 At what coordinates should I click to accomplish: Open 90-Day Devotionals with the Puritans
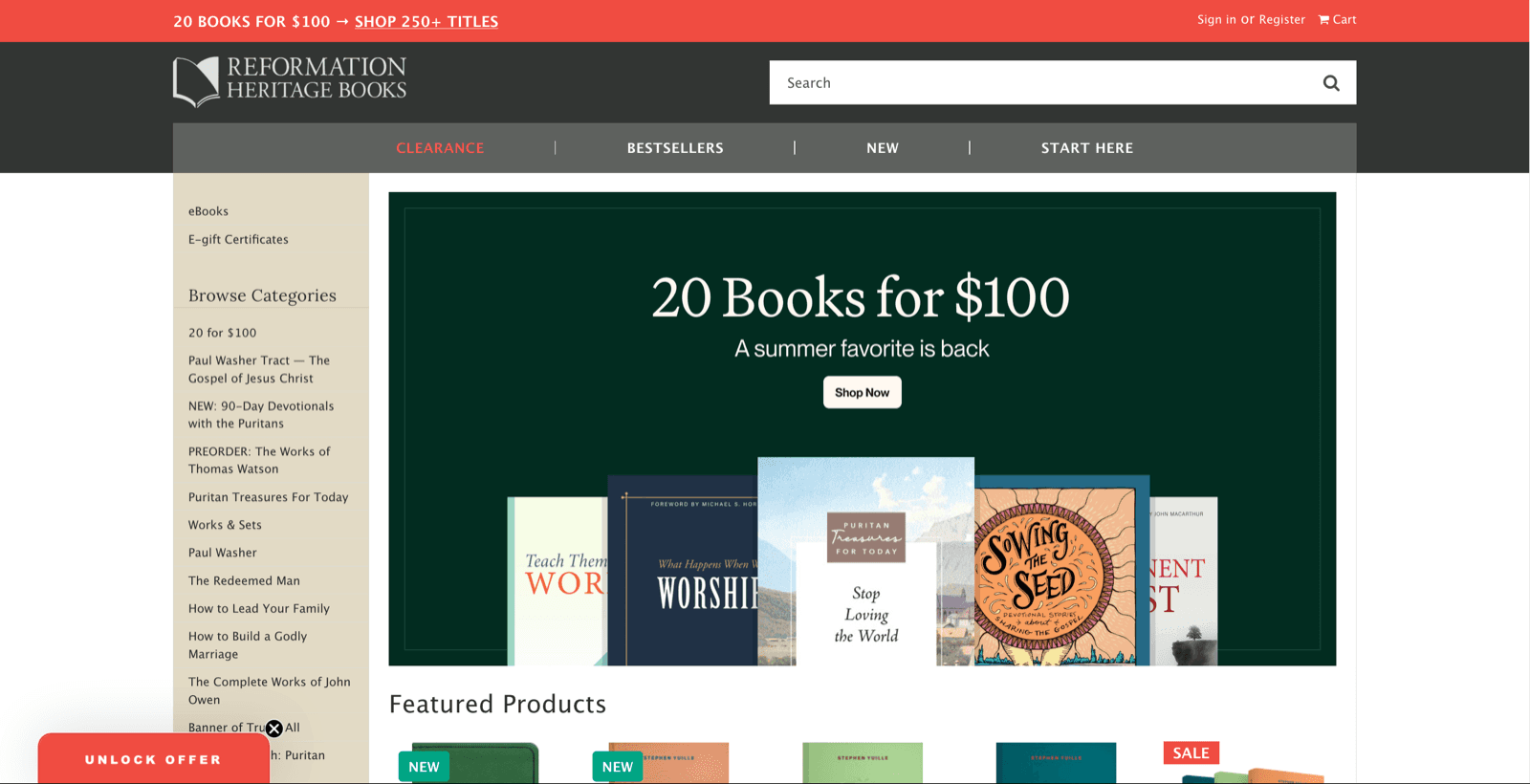[x=261, y=415]
